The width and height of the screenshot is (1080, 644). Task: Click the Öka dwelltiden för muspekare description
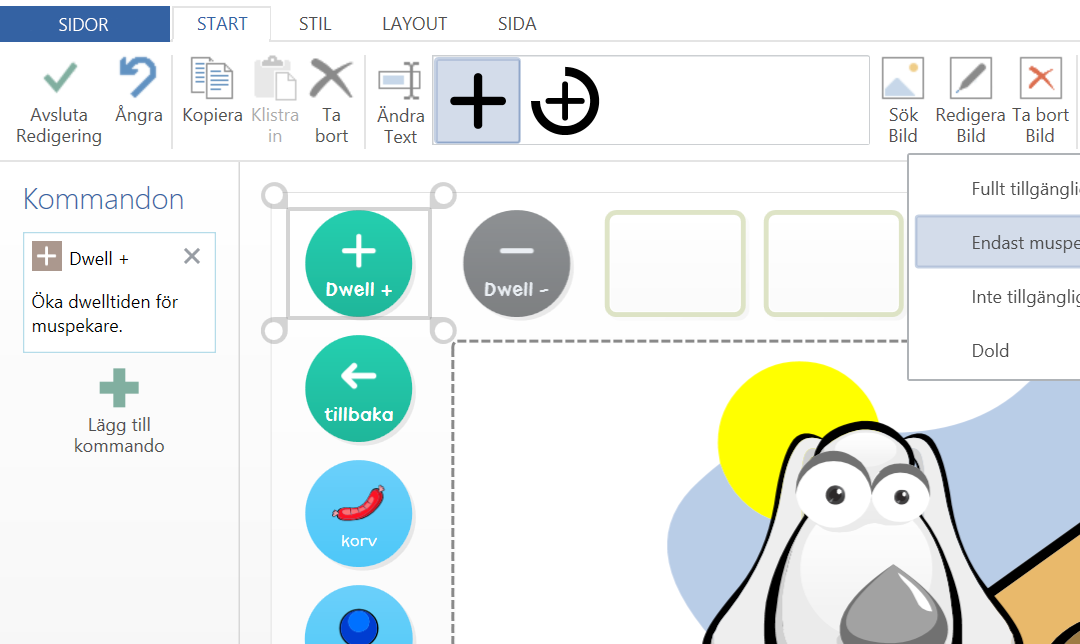click(x=105, y=313)
